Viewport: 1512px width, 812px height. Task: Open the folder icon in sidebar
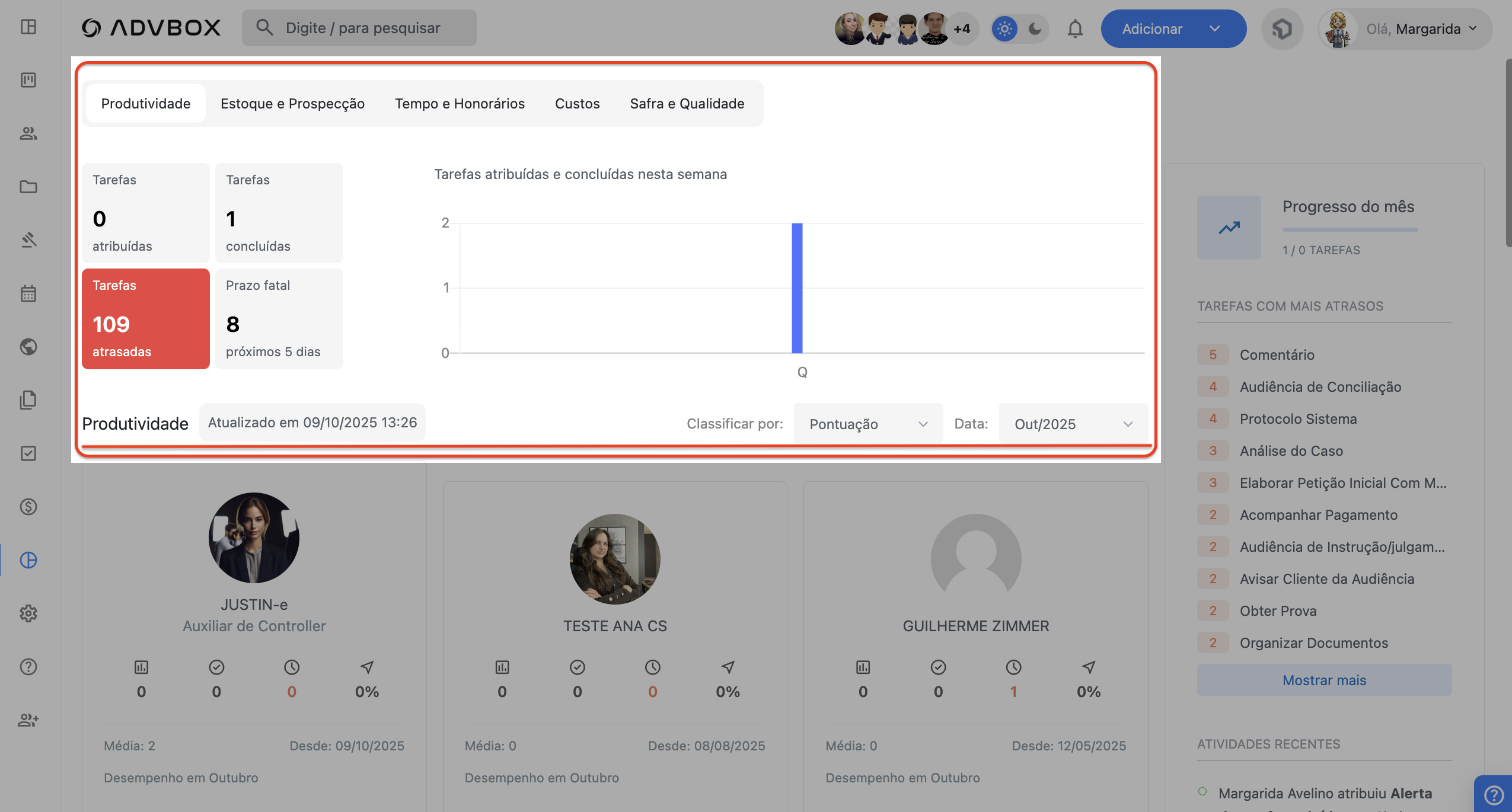pyautogui.click(x=28, y=187)
